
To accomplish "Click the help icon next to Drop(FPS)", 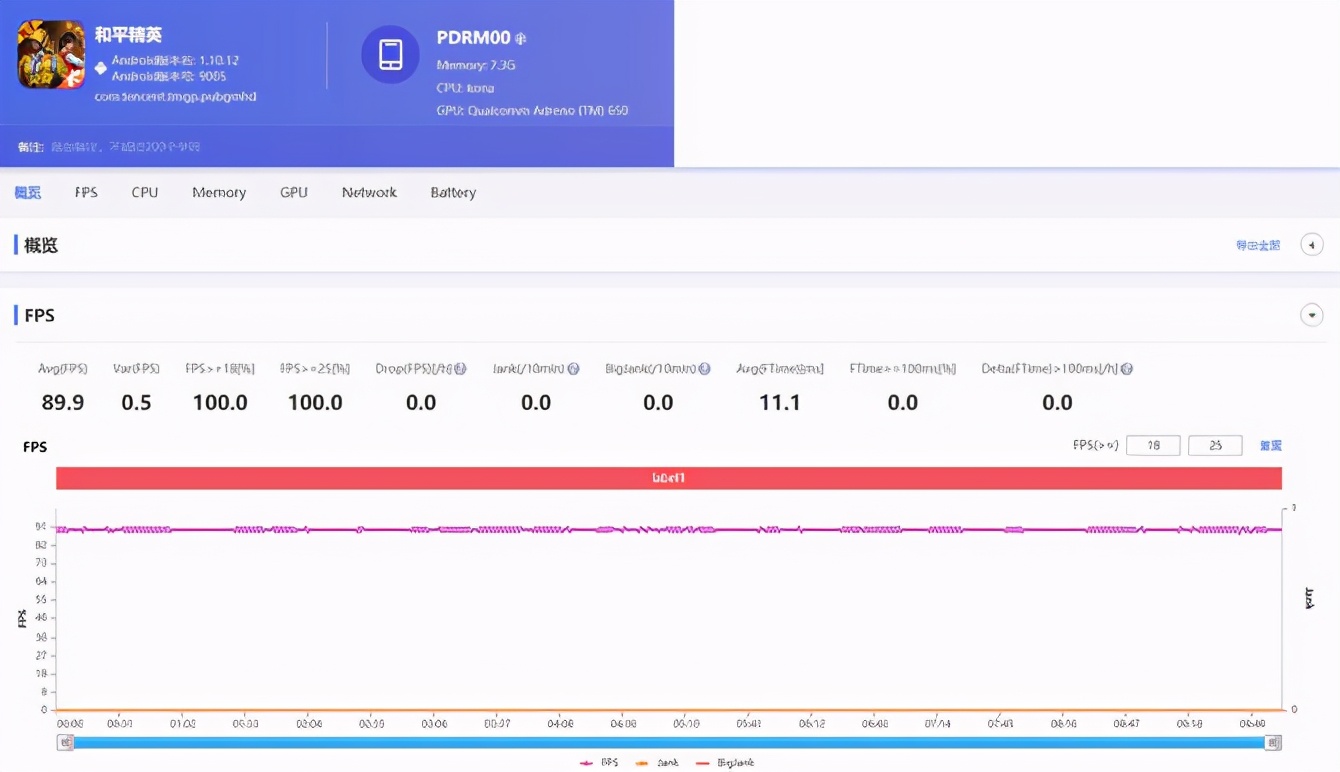I will (460, 369).
